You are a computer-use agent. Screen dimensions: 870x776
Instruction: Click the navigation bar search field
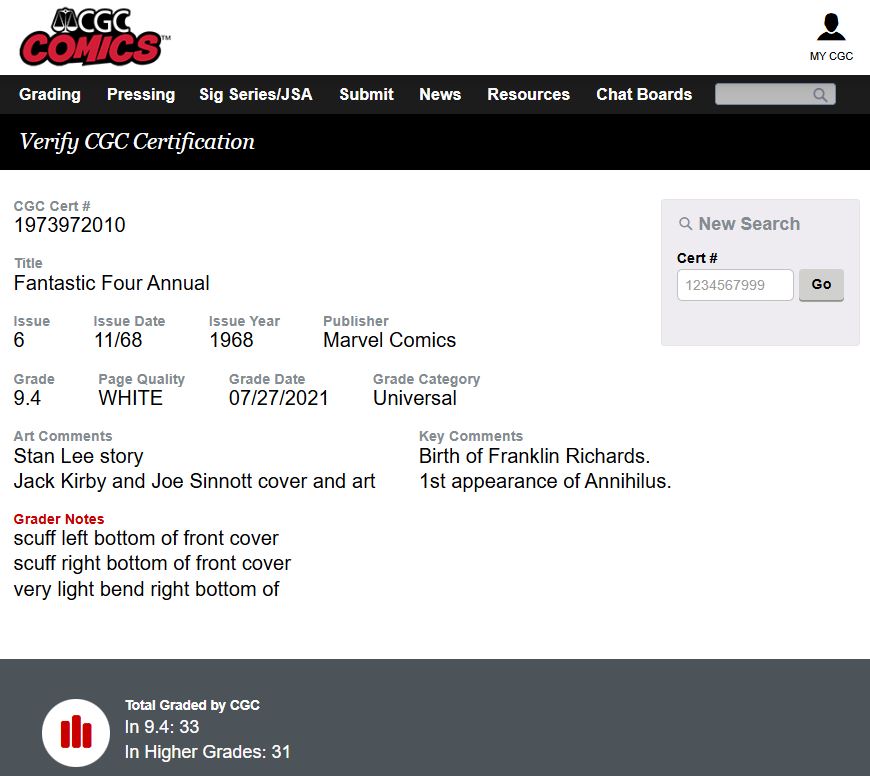pos(775,94)
